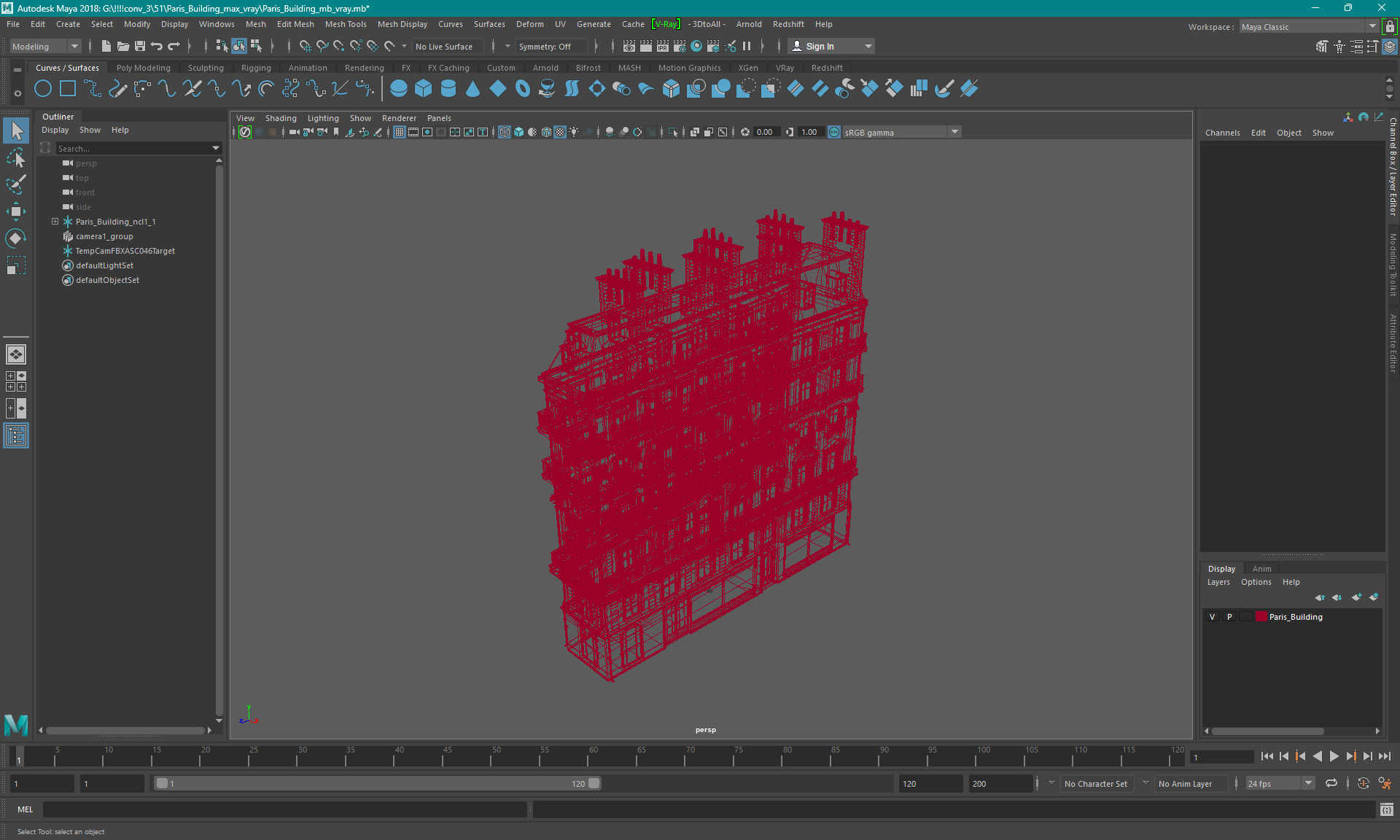The height and width of the screenshot is (840, 1400).
Task: Open the Rendering menu tab
Action: click(363, 67)
